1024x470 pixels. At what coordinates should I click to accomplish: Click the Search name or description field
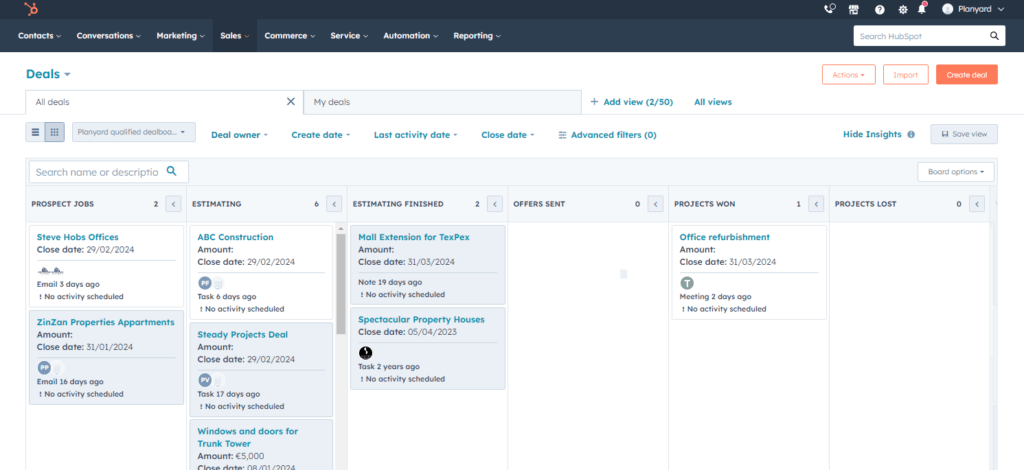(x=108, y=172)
